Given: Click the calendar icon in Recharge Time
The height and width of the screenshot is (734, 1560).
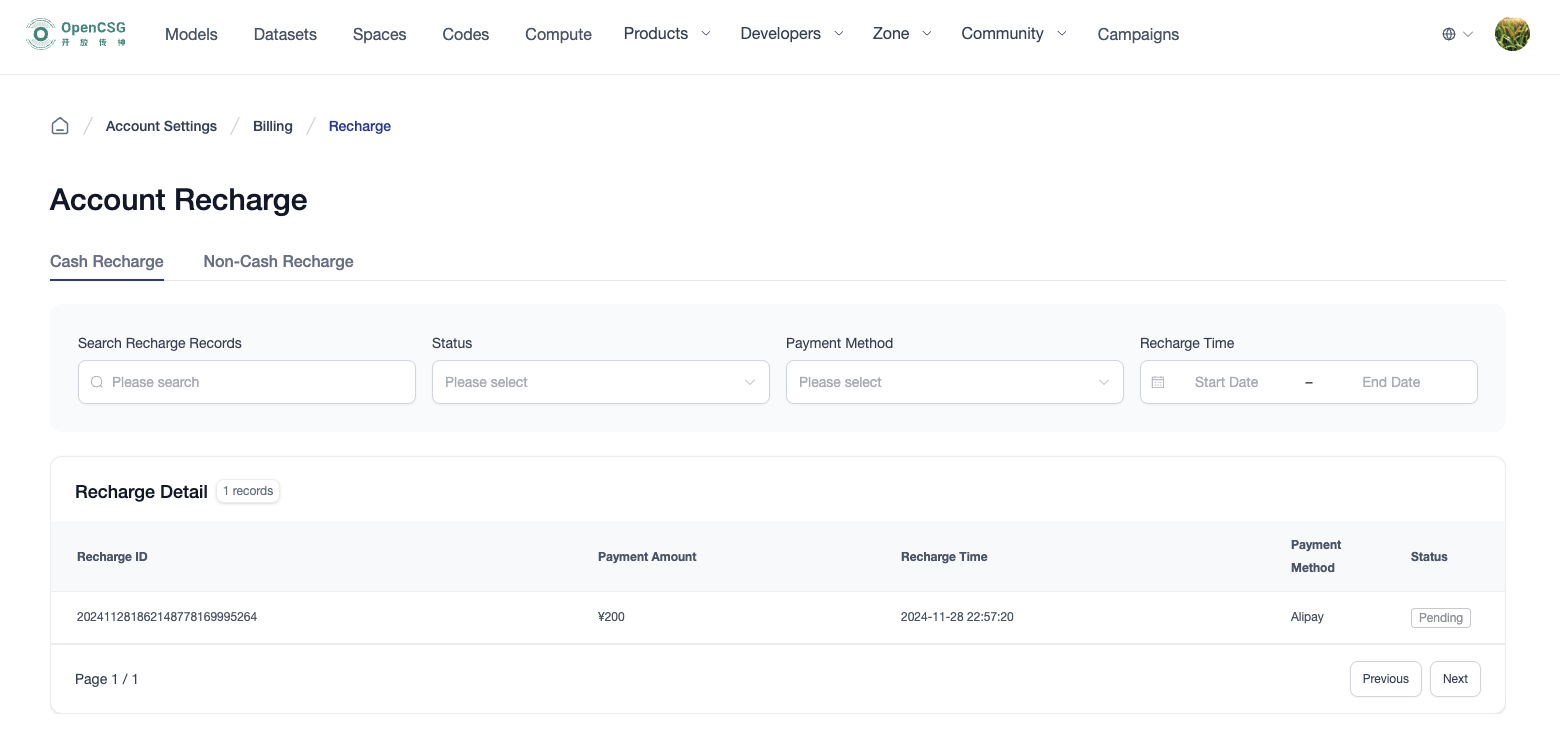Looking at the screenshot, I should pyautogui.click(x=1158, y=382).
